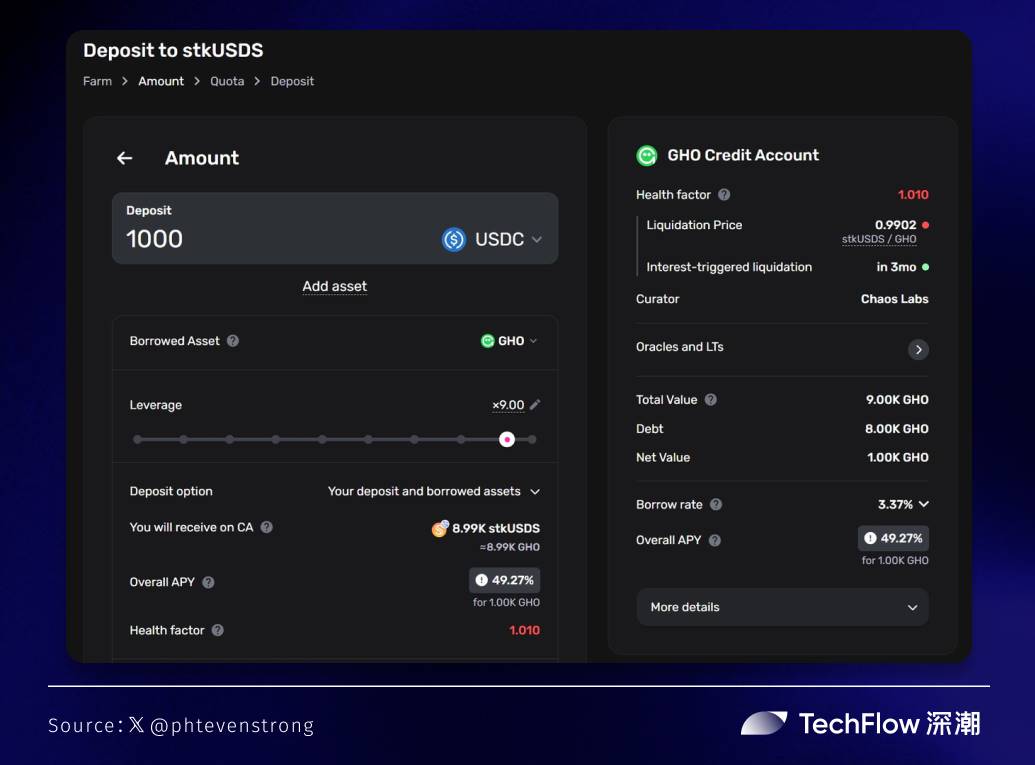Click the Oracles and LTs label
Image resolution: width=1035 pixels, height=765 pixels.
point(680,347)
